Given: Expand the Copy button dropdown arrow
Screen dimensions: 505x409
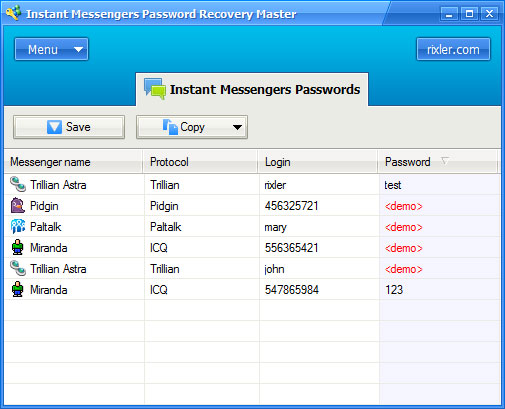Looking at the screenshot, I should [237, 127].
